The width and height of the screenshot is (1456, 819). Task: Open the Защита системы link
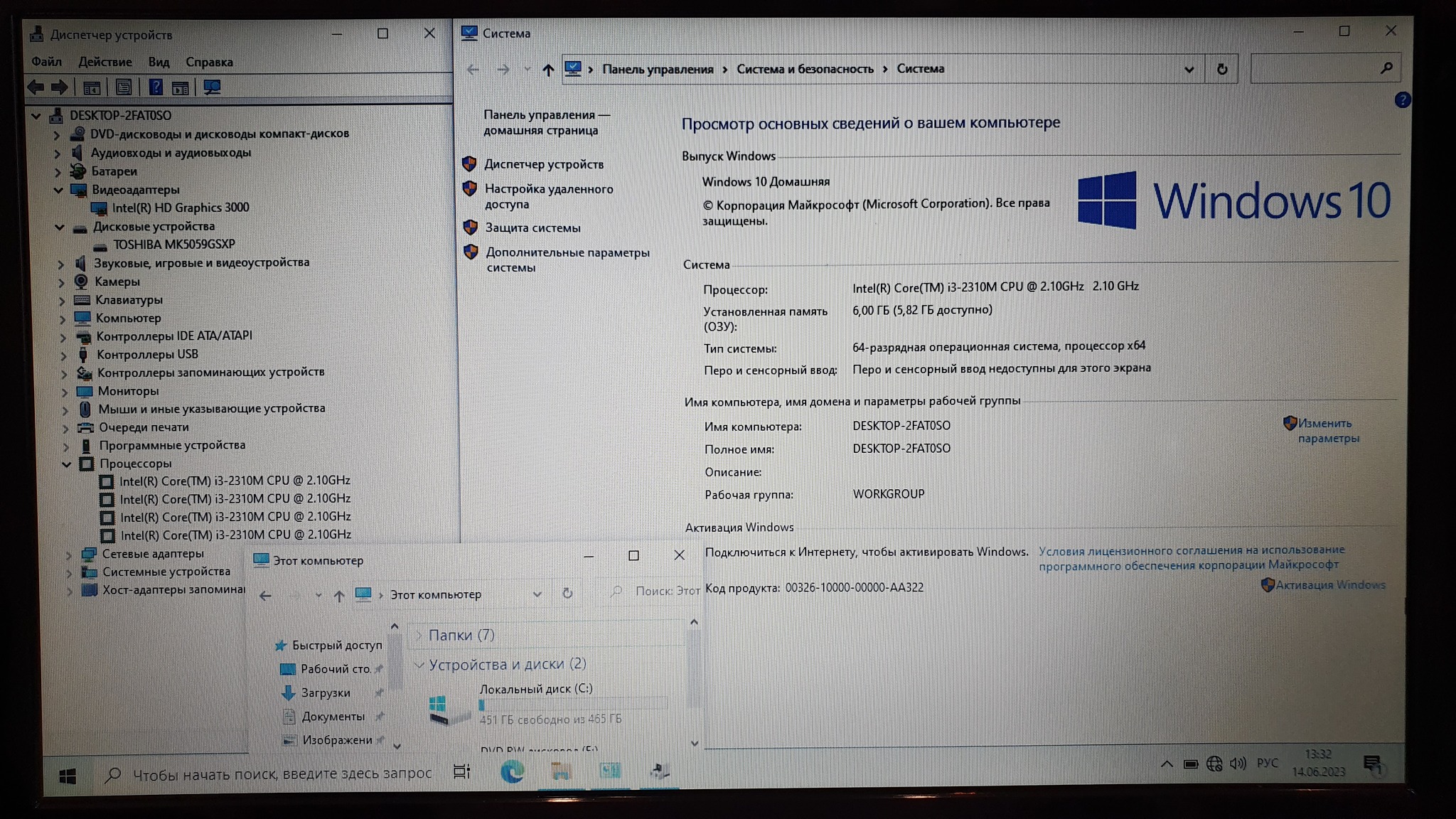coord(532,228)
